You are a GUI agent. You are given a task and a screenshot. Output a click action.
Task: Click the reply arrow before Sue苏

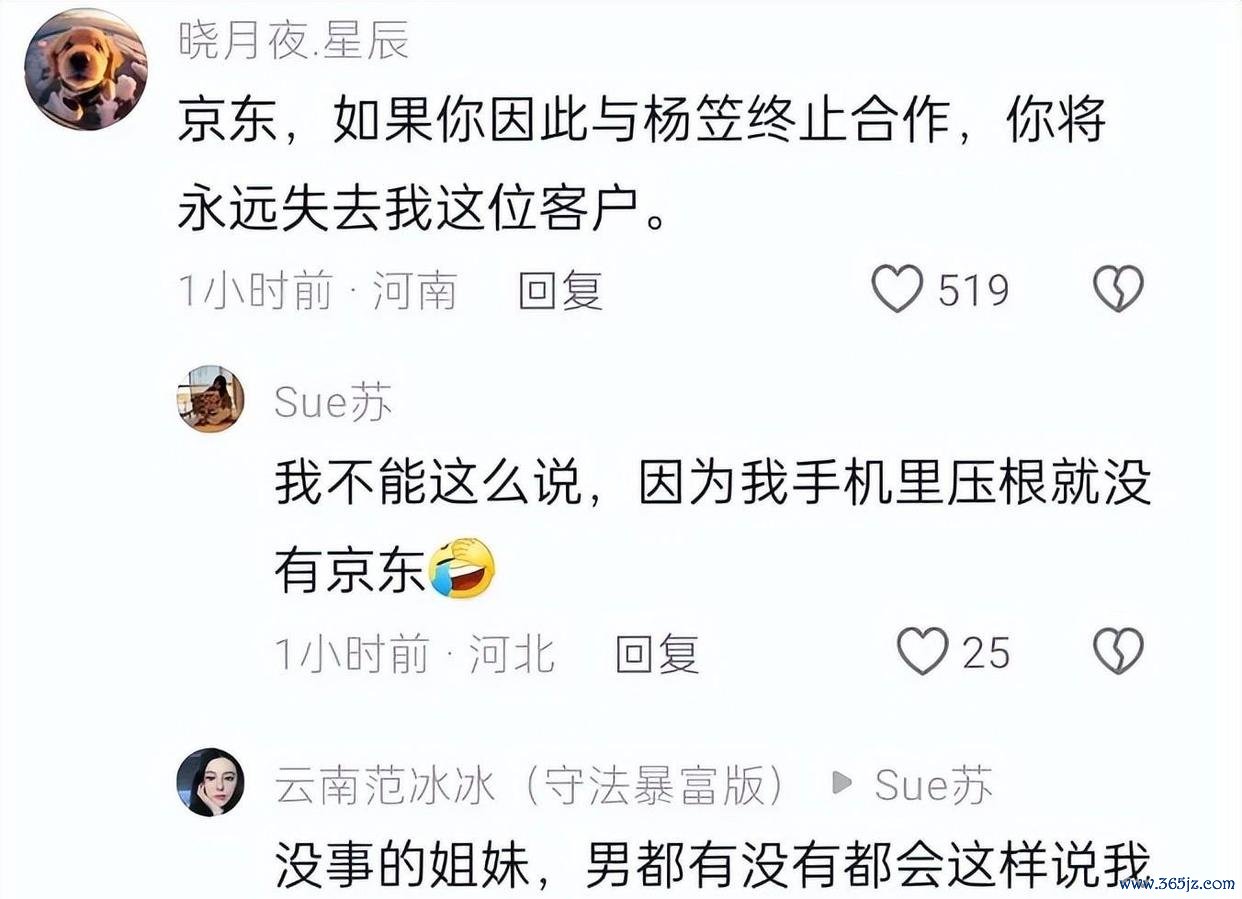tap(843, 784)
